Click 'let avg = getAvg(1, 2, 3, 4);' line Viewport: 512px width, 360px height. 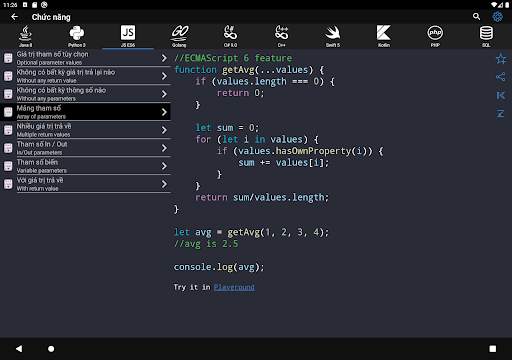click(251, 232)
